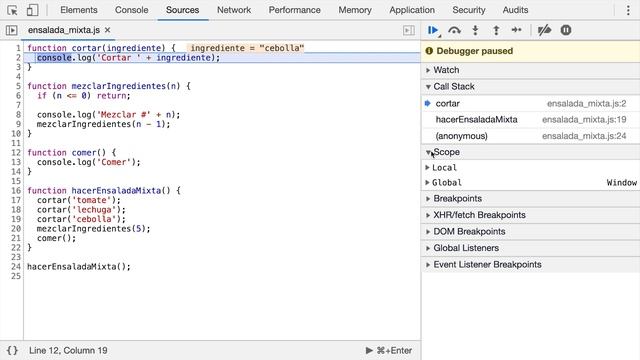This screenshot has height=360, width=640.
Task: Open link ensalada_mixta.js:2
Action: pyautogui.click(x=587, y=104)
